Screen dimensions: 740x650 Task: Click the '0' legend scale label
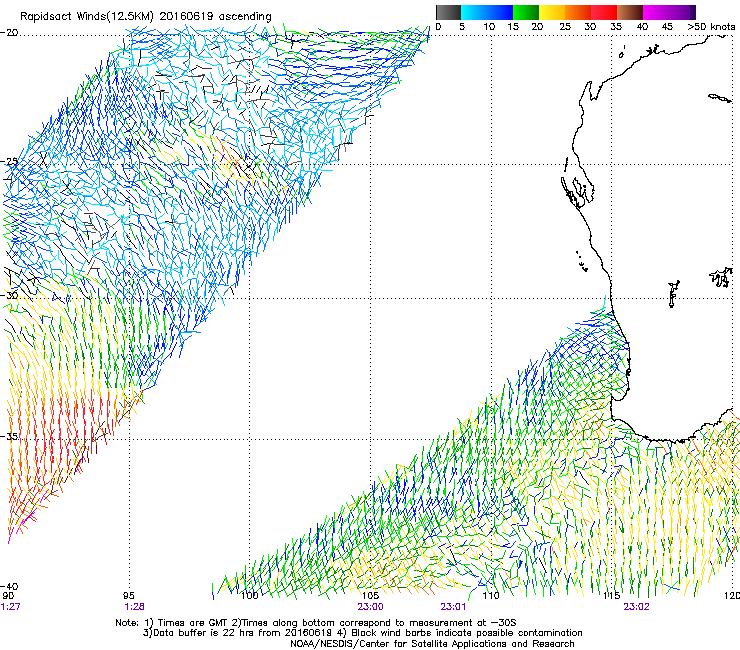(438, 27)
